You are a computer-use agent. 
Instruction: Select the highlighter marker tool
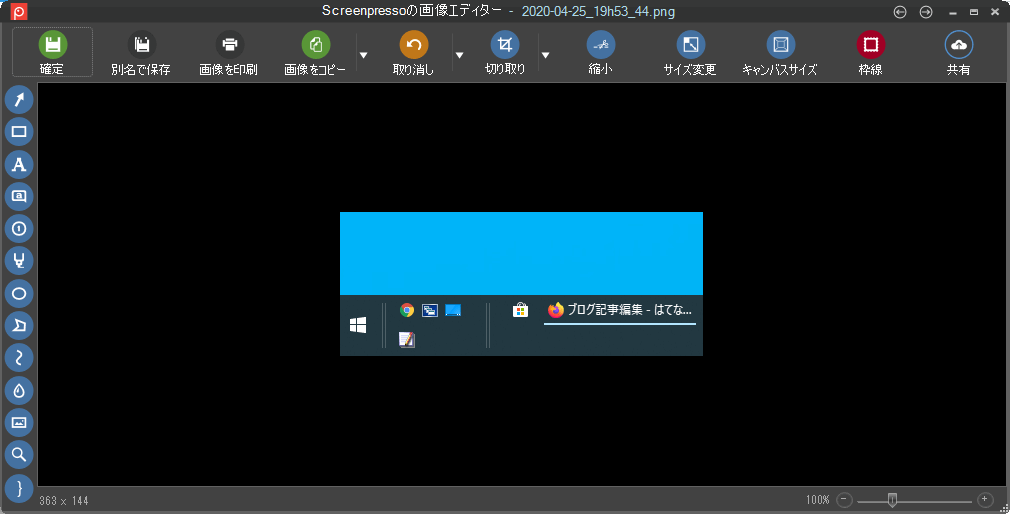coord(19,261)
